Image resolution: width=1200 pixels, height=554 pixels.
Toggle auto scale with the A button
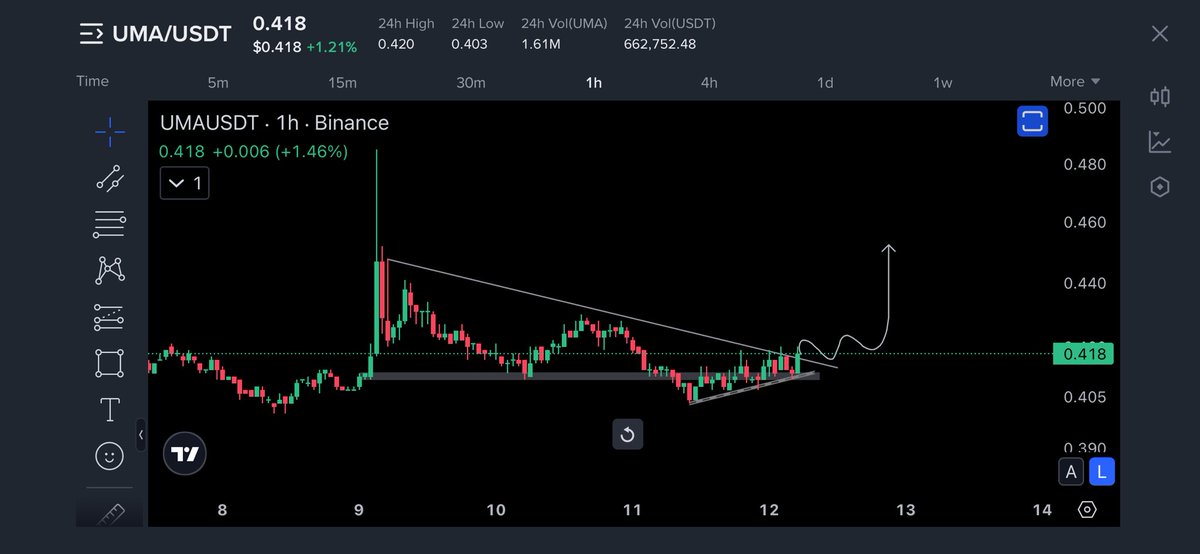pyautogui.click(x=1071, y=472)
